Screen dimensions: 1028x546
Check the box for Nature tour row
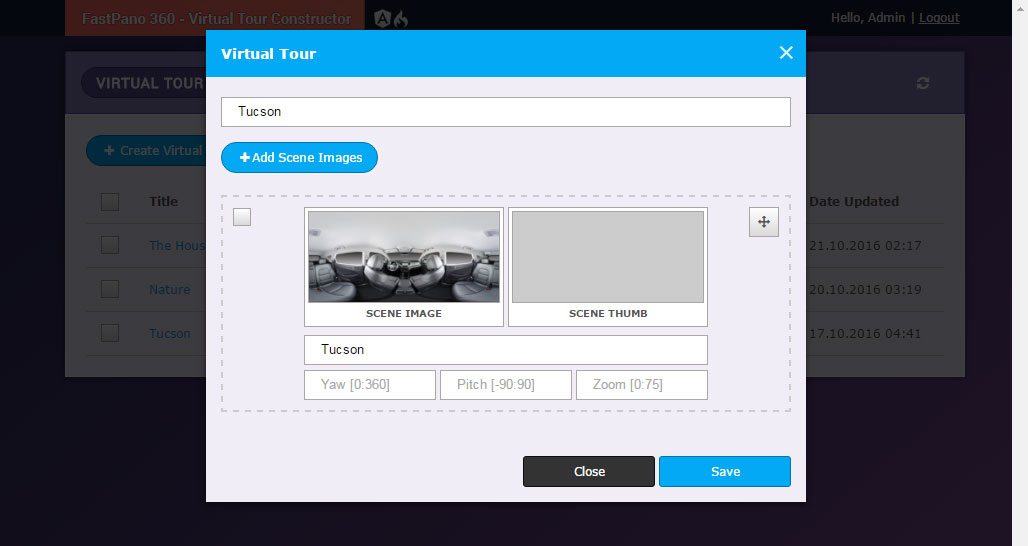tap(110, 290)
